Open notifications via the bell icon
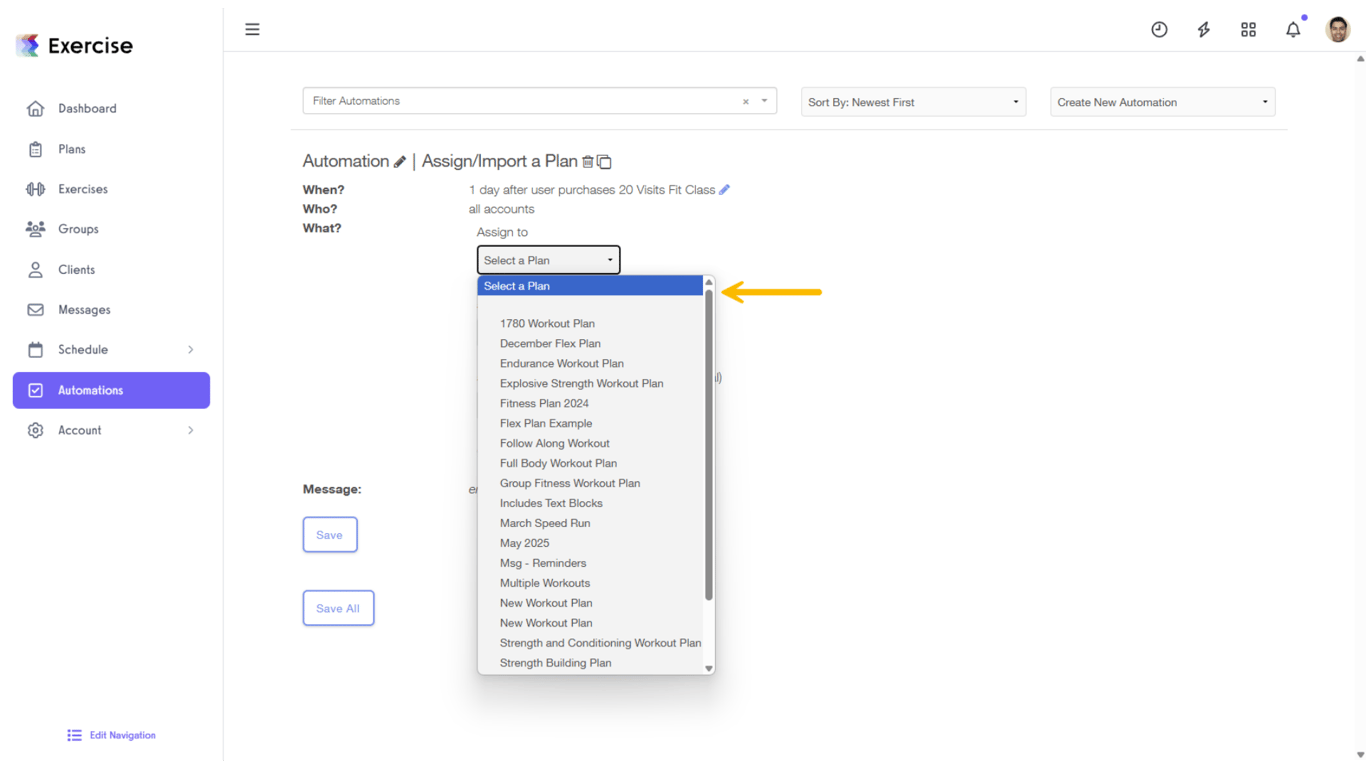The width and height of the screenshot is (1366, 768). click(1292, 29)
